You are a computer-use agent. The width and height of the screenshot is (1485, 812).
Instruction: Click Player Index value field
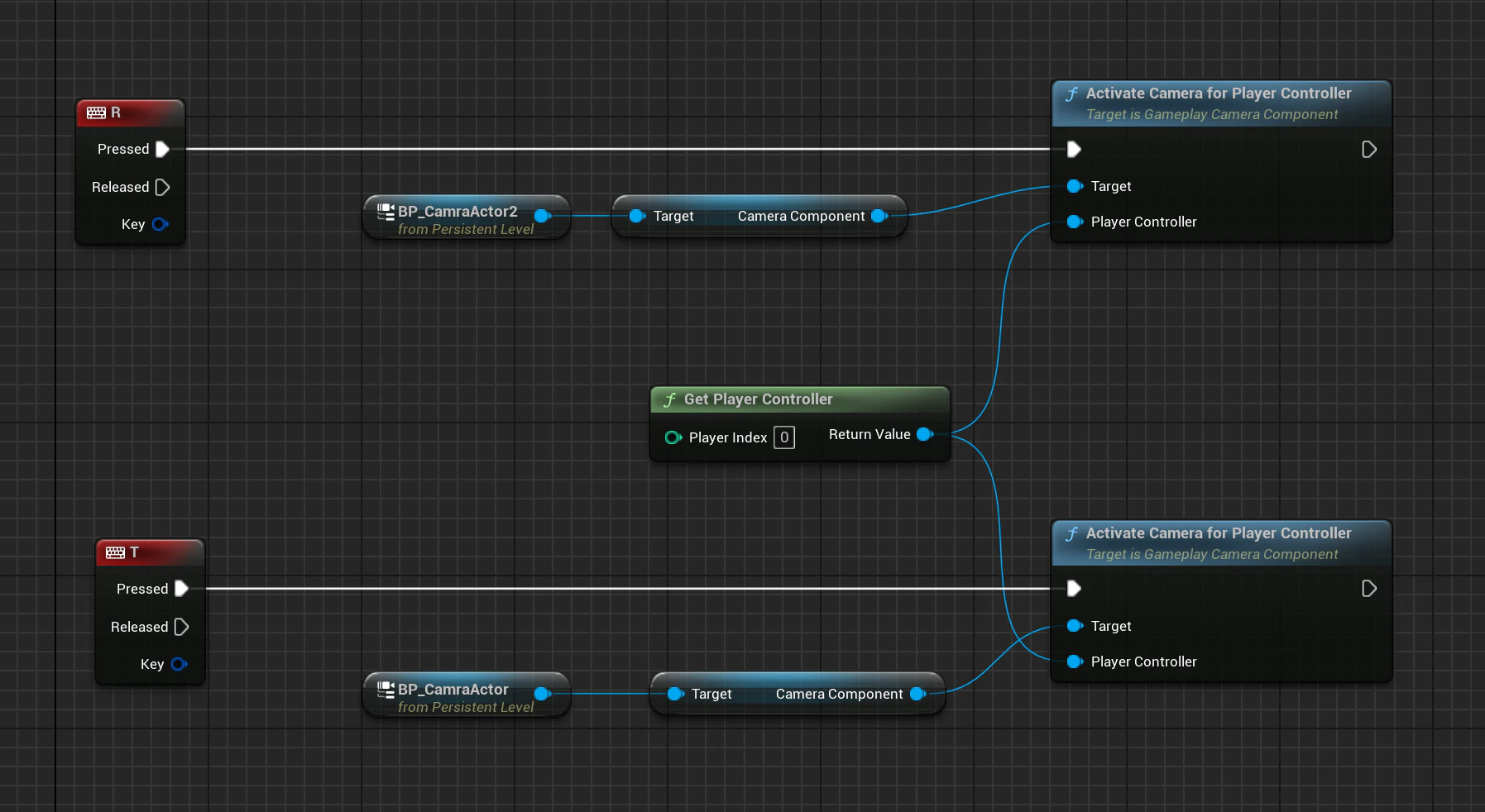point(784,437)
